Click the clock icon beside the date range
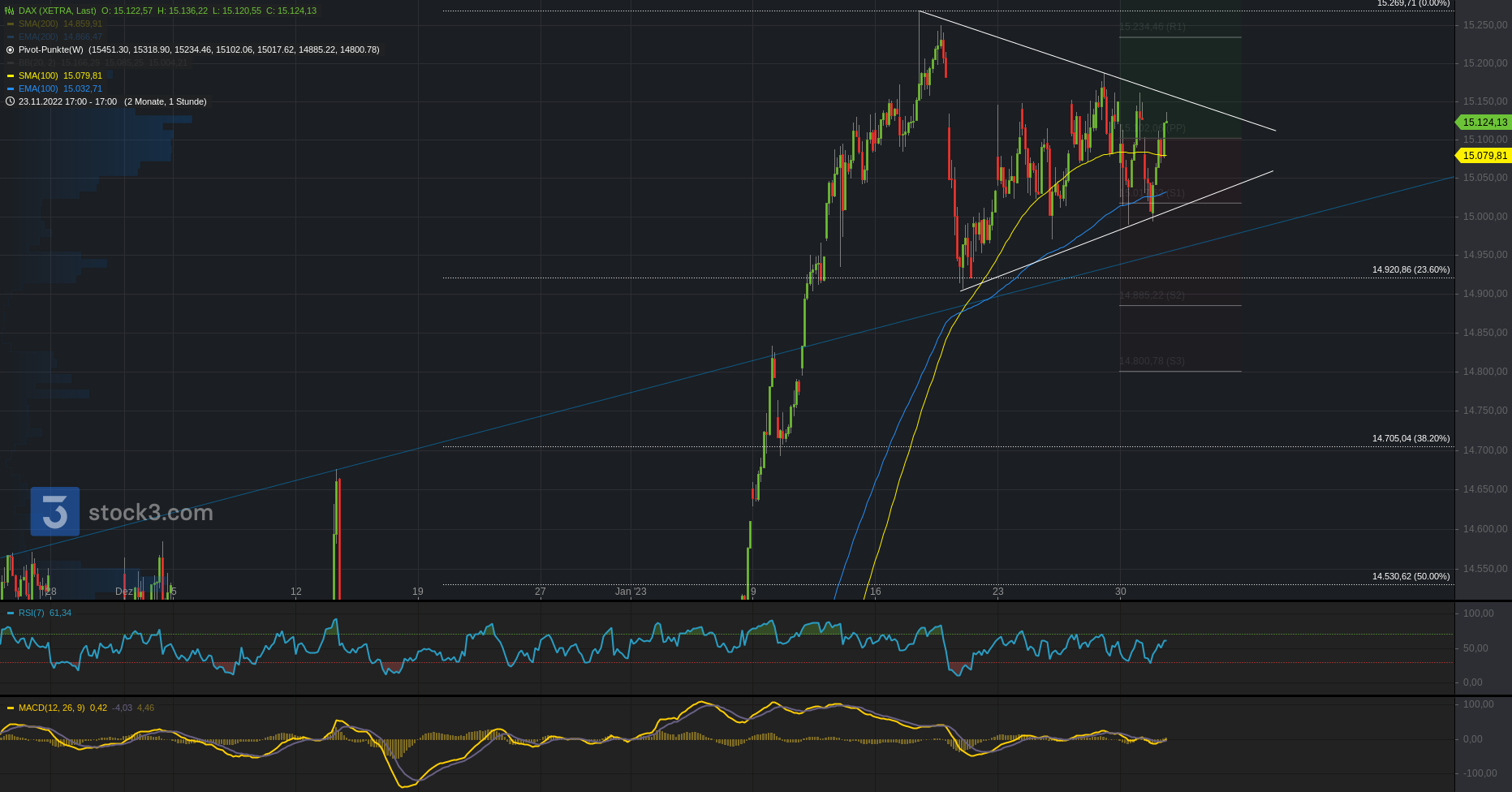The width and height of the screenshot is (1512, 792). click(11, 101)
